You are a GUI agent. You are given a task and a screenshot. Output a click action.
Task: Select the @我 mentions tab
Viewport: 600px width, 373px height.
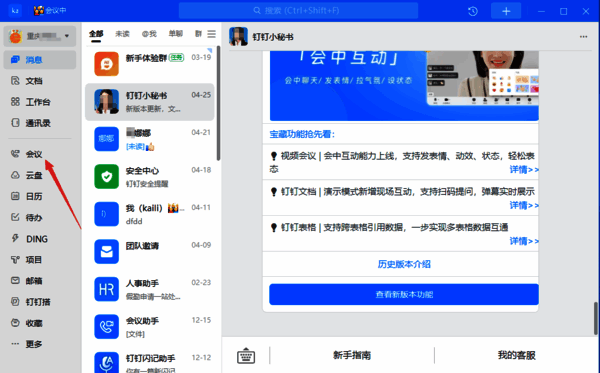(149, 34)
